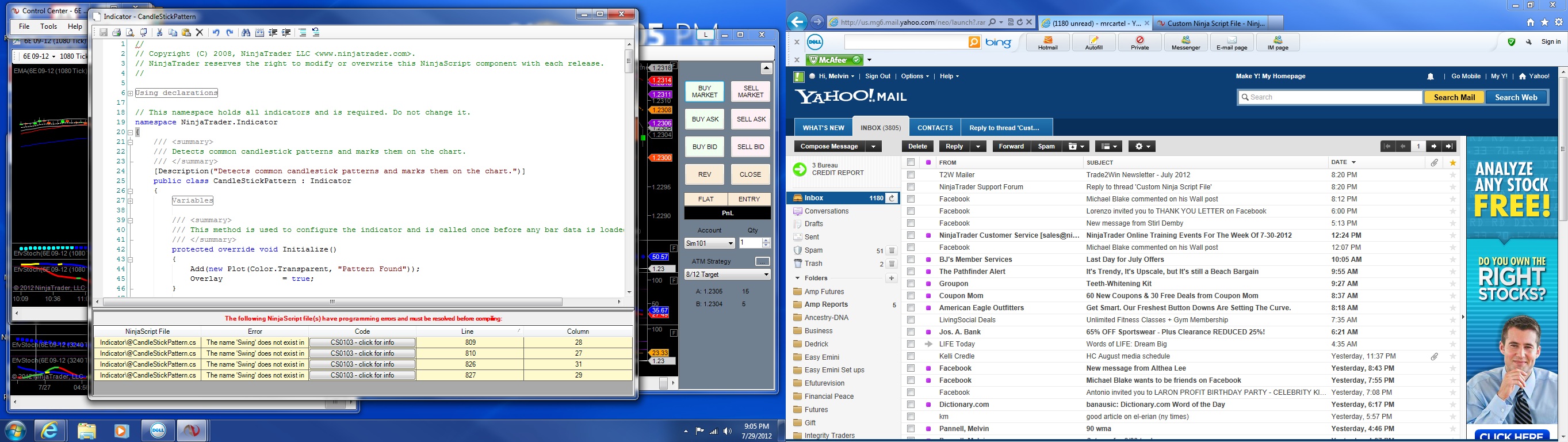1568x442 pixels.
Task: Click the Paste clipboard icon in editor
Action: pos(186,33)
